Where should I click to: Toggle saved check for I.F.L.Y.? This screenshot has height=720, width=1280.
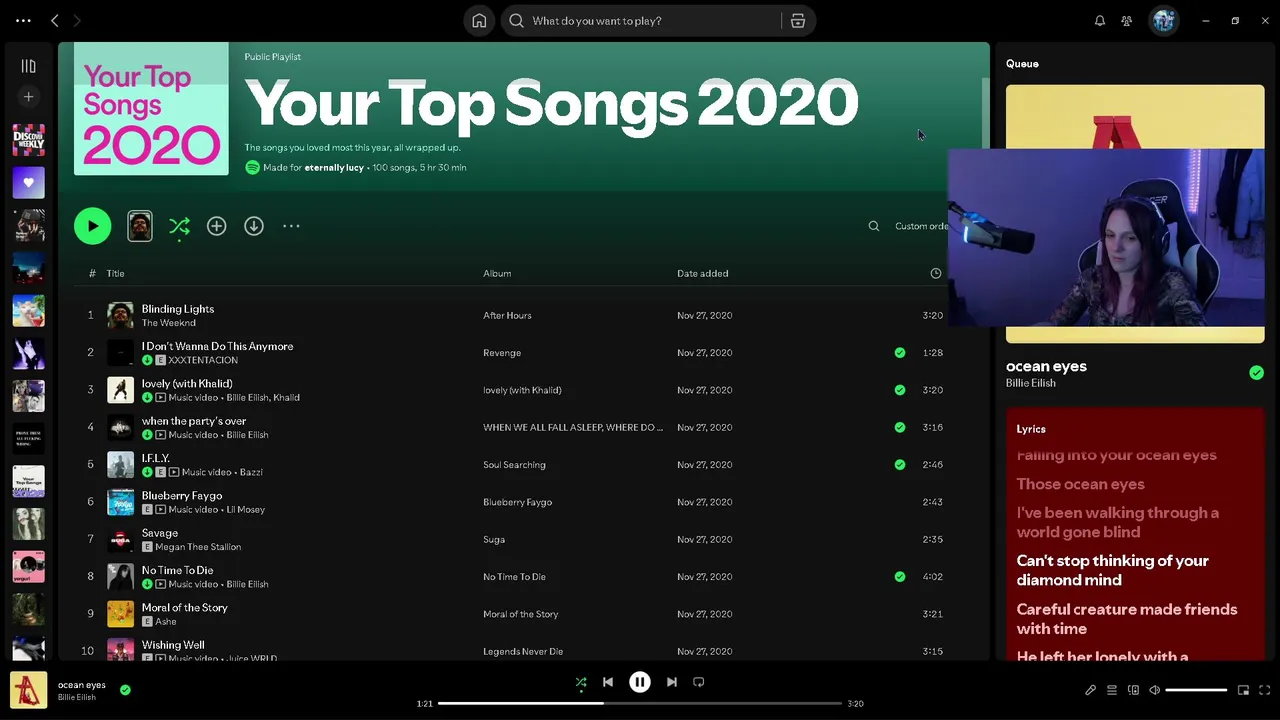coord(900,465)
